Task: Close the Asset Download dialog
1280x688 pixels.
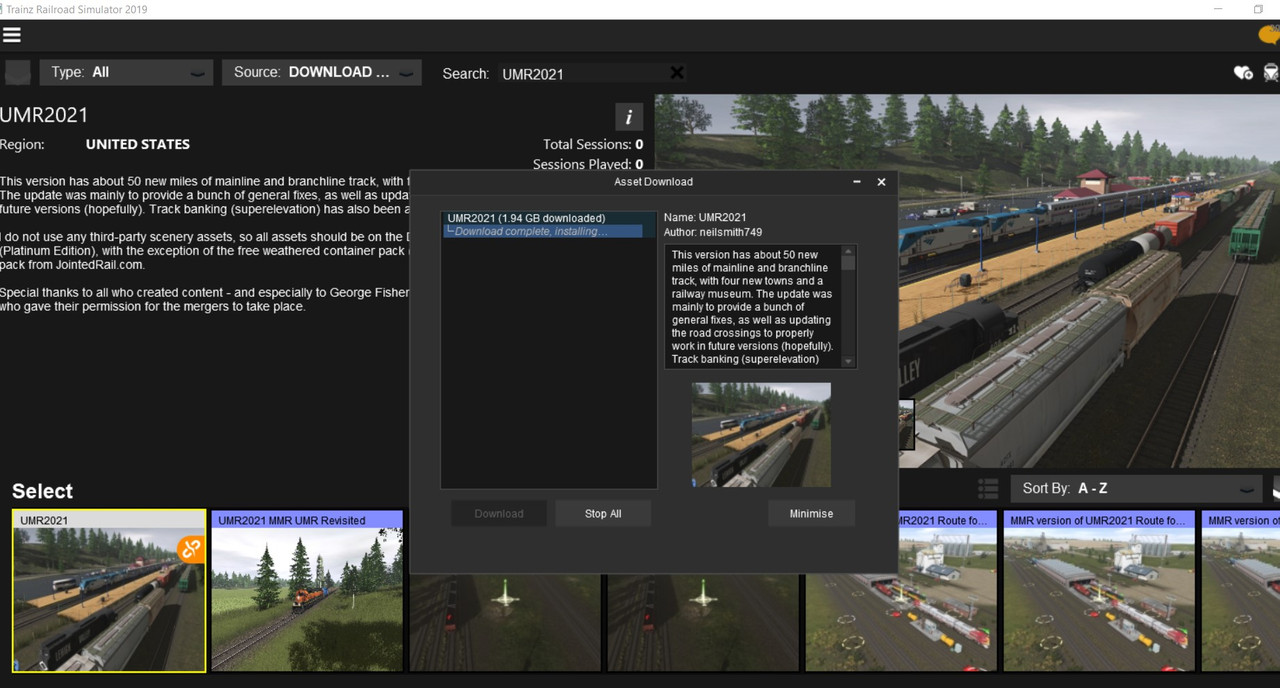Action: click(881, 182)
